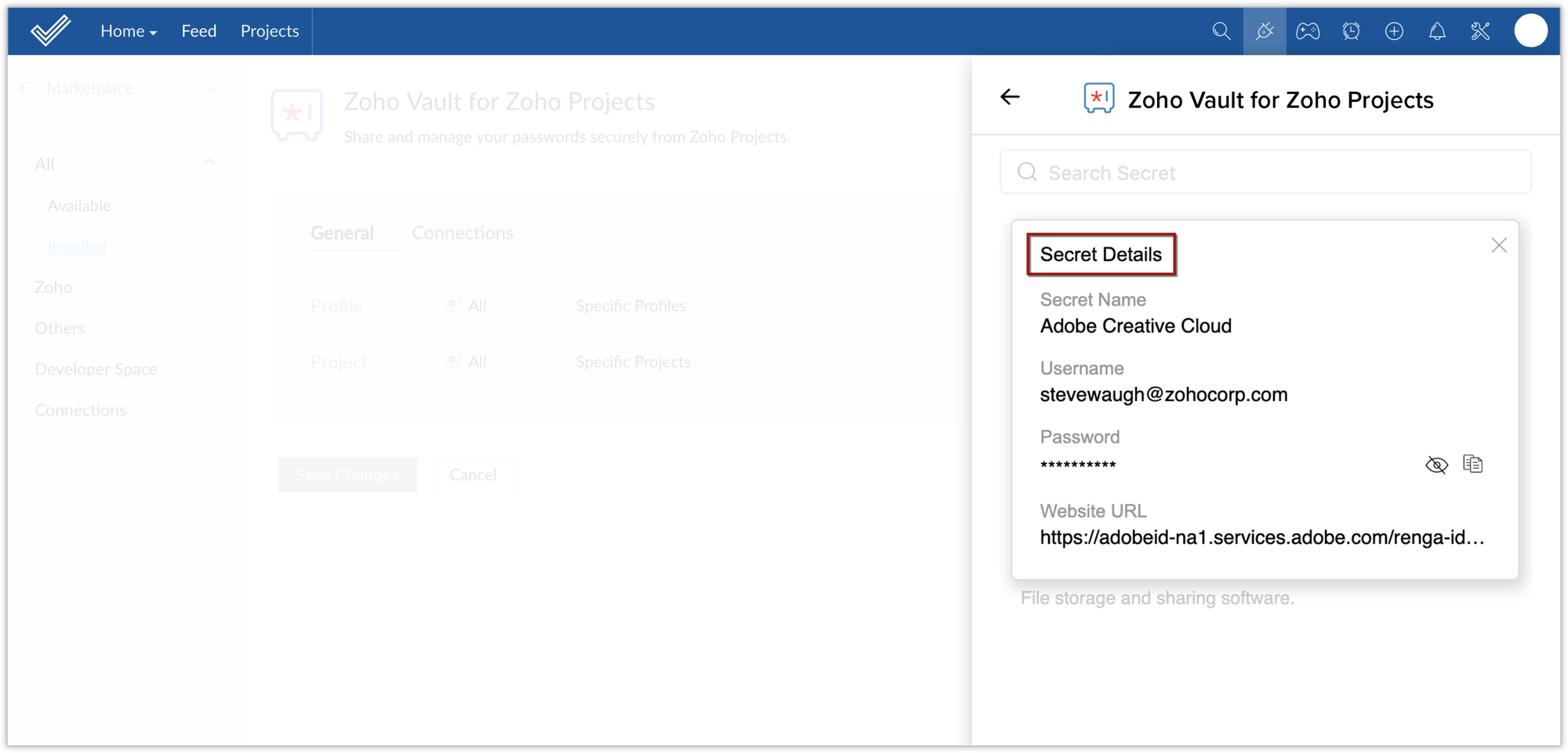Click the Save Changes button

[x=347, y=474]
